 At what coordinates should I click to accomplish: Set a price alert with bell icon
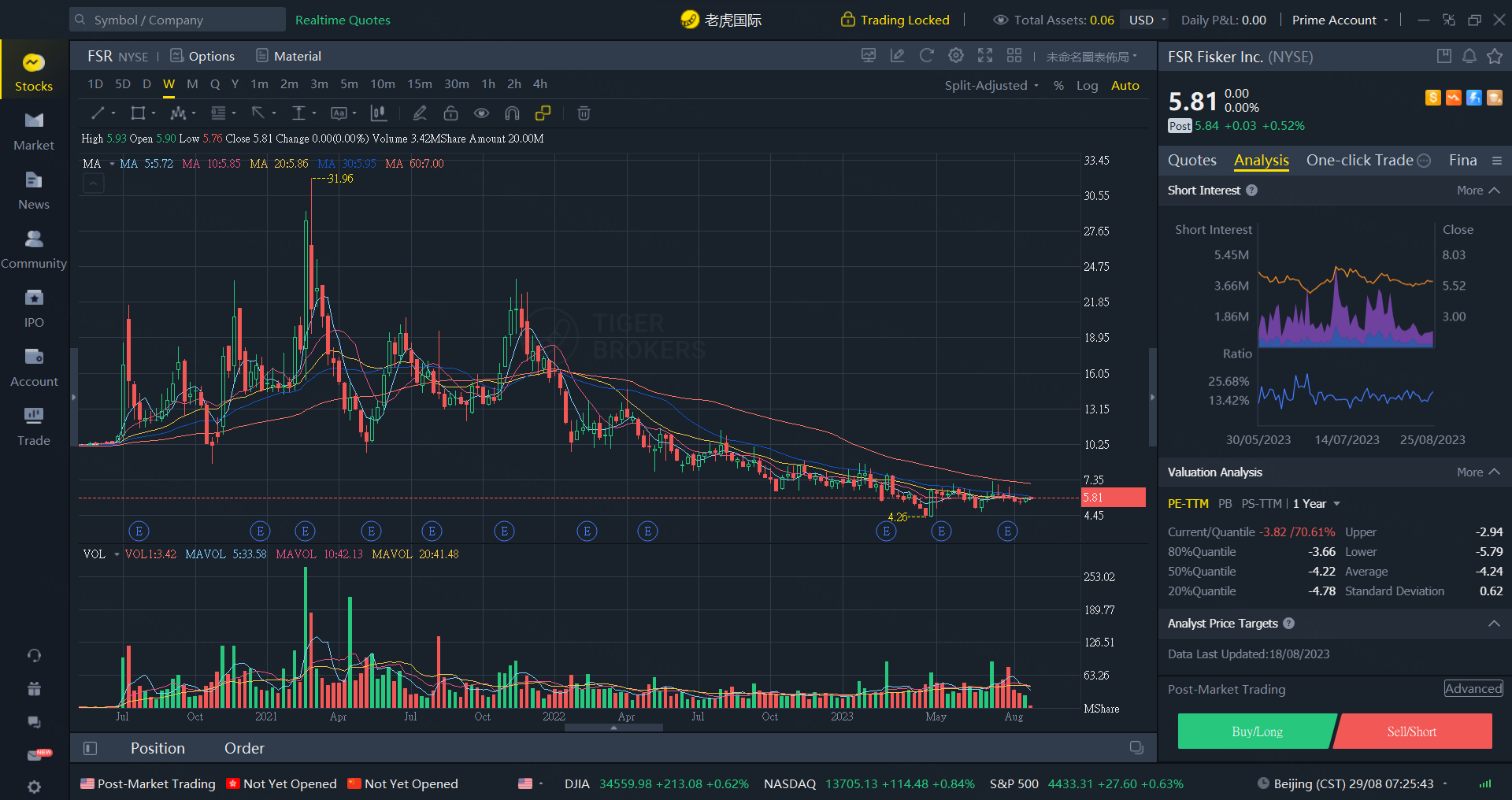click(x=1469, y=56)
